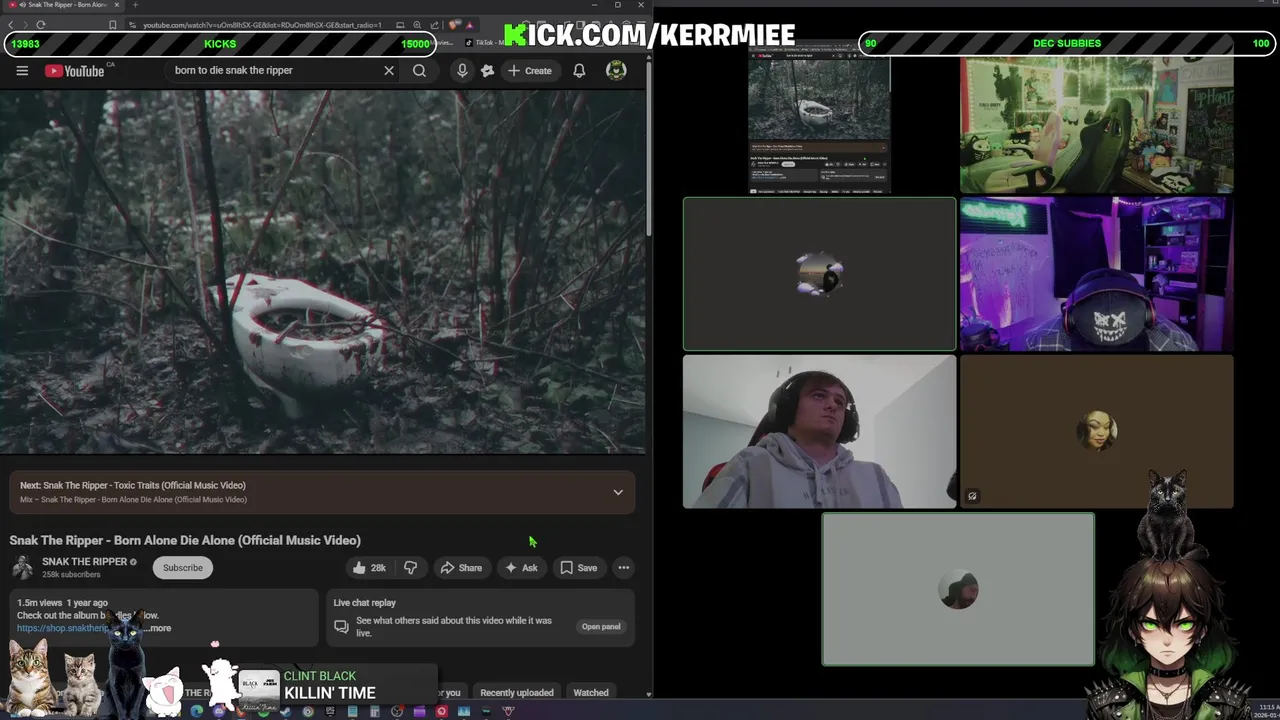Click the live chat replay icon
This screenshot has height=720, width=1280.
(x=341, y=627)
